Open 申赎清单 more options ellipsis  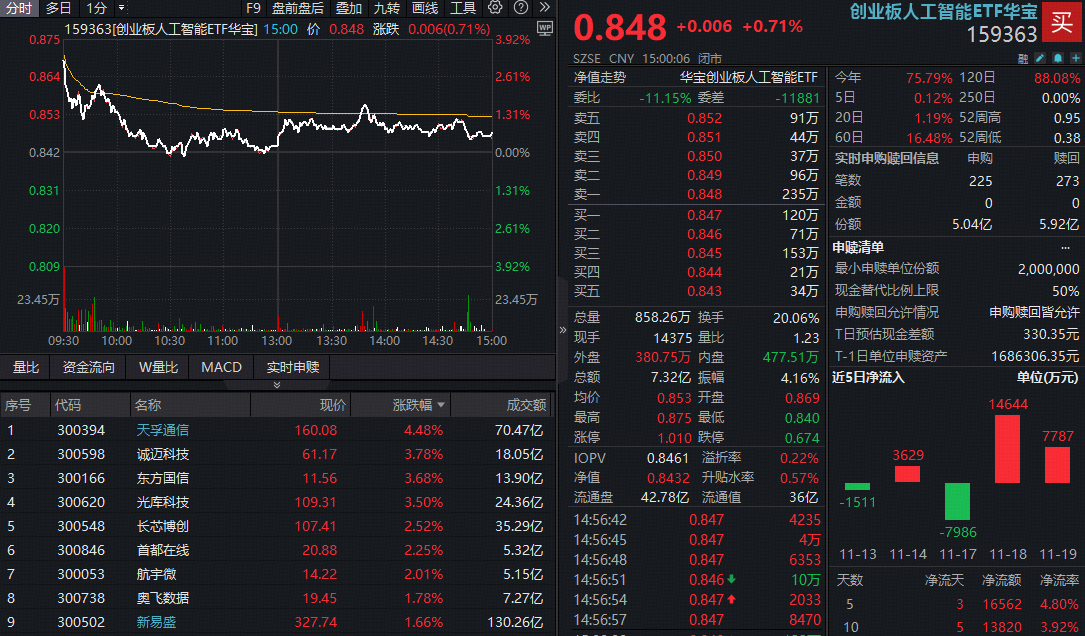pos(1065,247)
